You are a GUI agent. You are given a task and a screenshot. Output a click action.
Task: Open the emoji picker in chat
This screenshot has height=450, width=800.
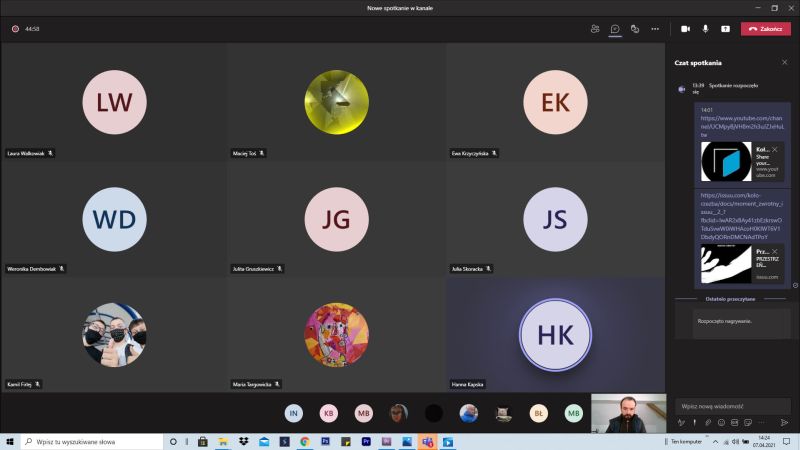(x=720, y=423)
